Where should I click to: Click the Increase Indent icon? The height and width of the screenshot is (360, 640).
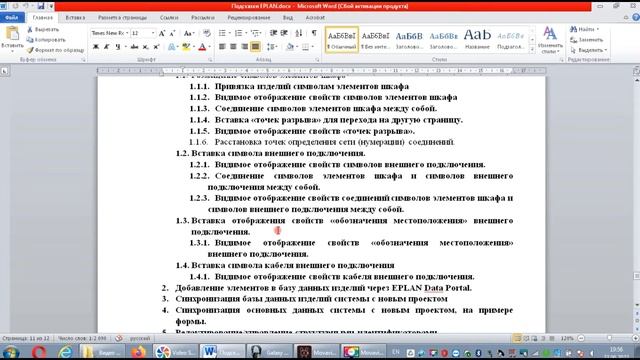[x=284, y=33]
